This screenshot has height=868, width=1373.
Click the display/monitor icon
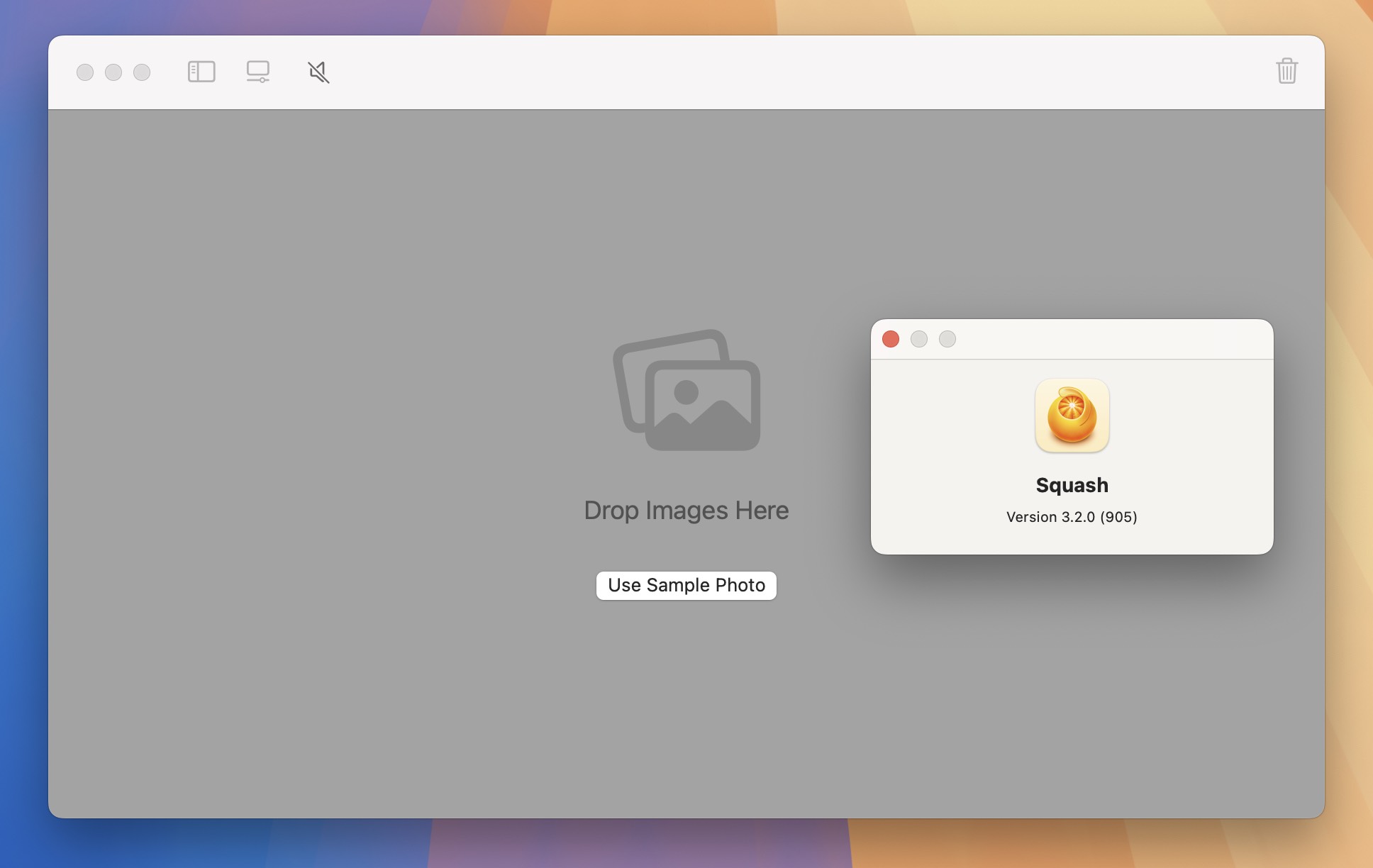point(258,71)
